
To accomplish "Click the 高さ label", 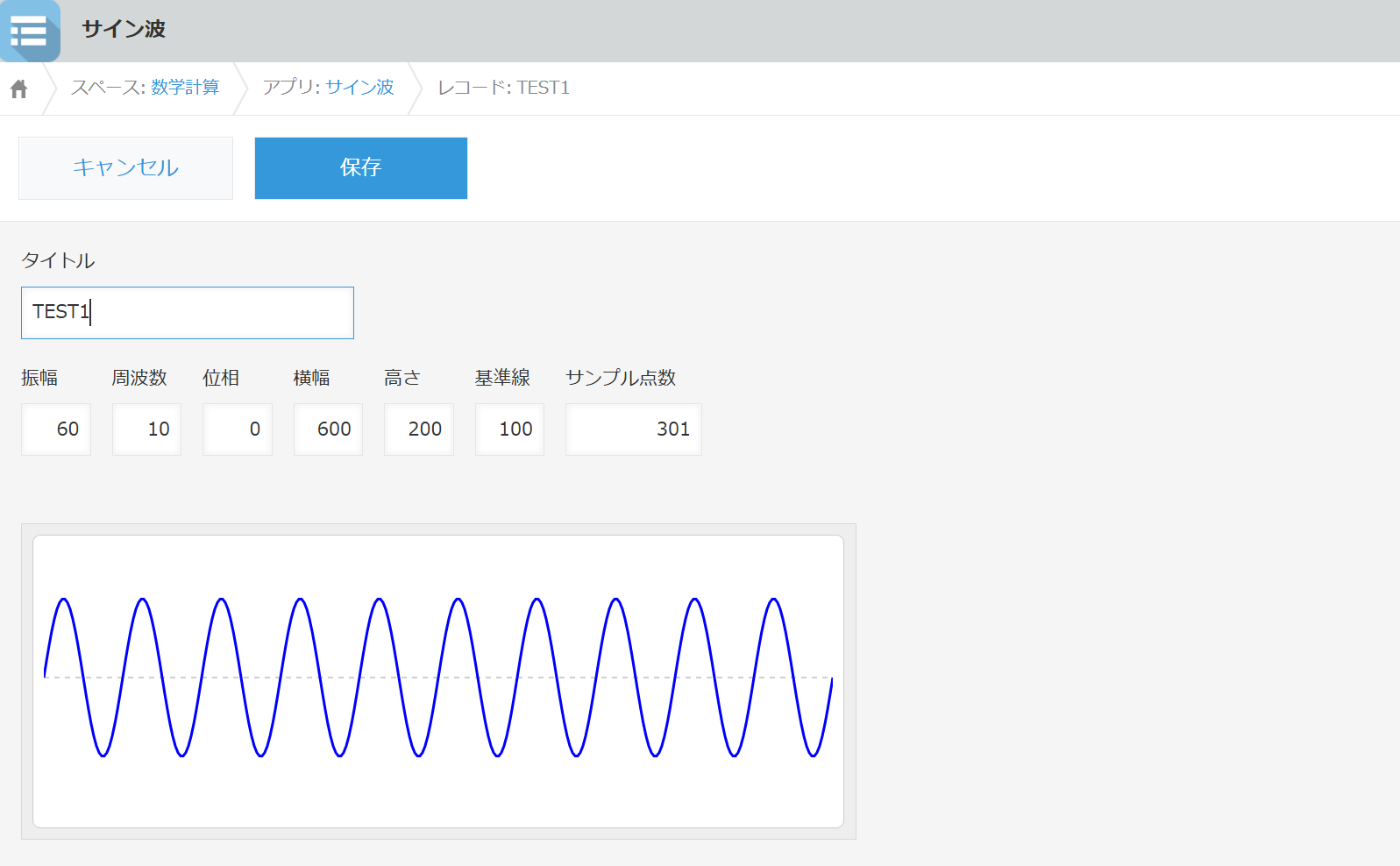I will pyautogui.click(x=402, y=378).
